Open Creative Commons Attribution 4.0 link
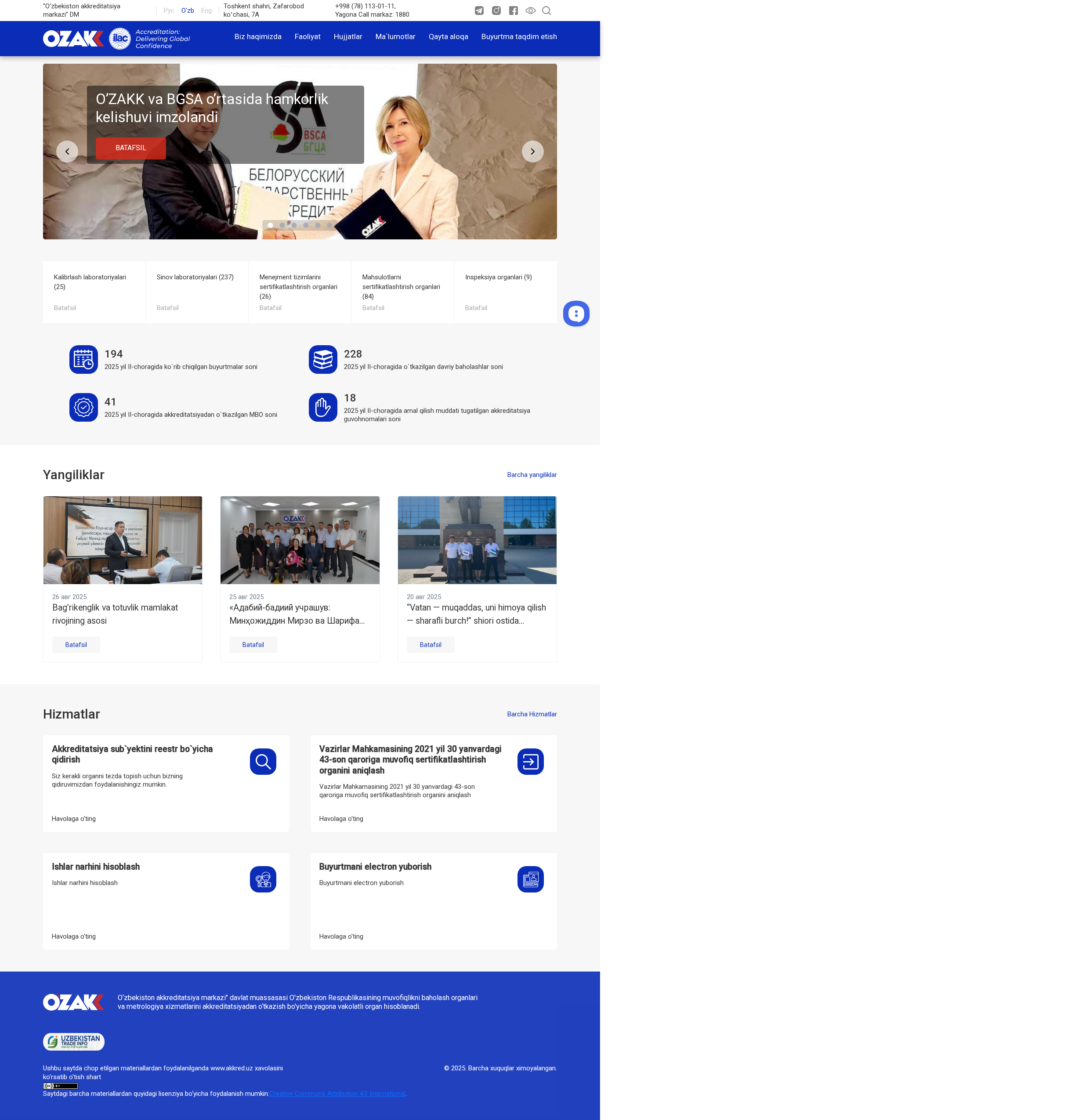The height and width of the screenshot is (1120, 1071). [x=337, y=1094]
